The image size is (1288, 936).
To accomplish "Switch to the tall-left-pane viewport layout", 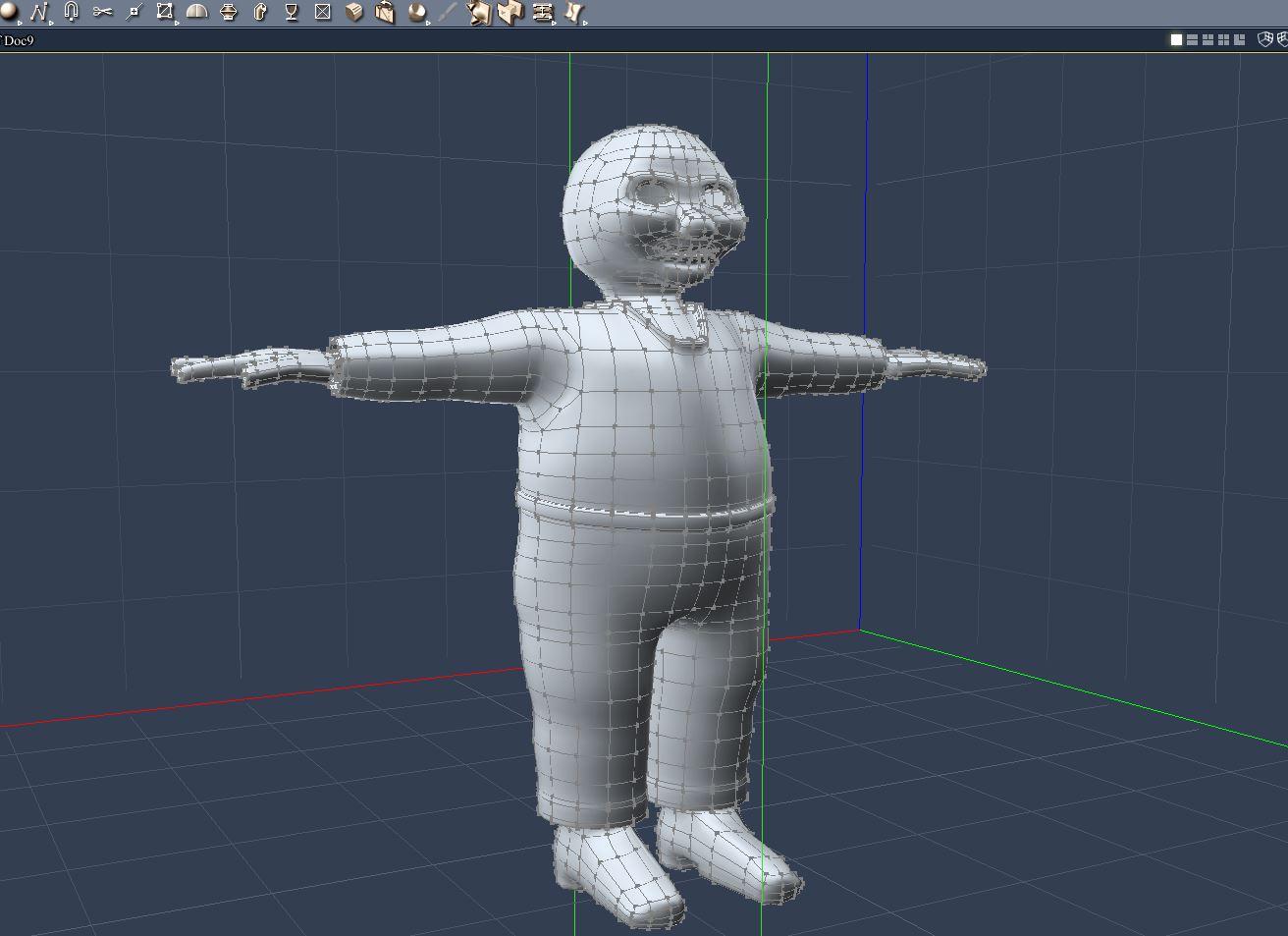I will tap(1239, 40).
